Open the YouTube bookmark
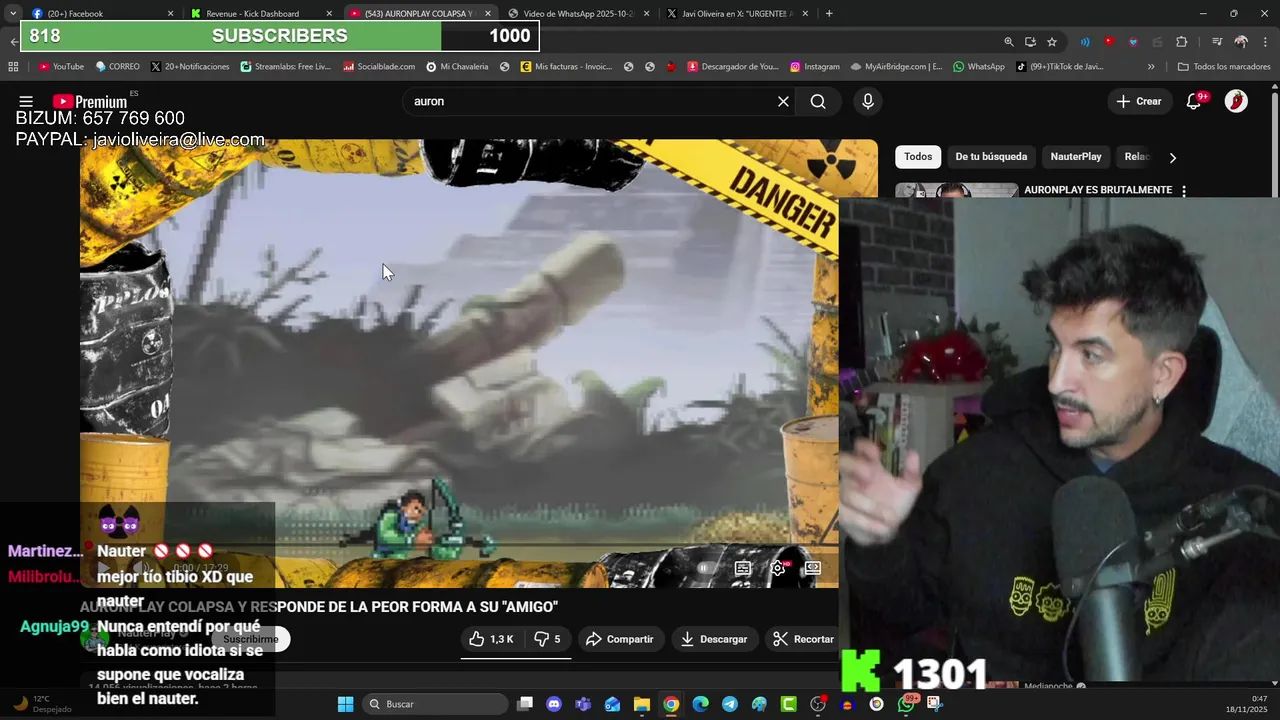The height and width of the screenshot is (720, 1280). [x=61, y=67]
